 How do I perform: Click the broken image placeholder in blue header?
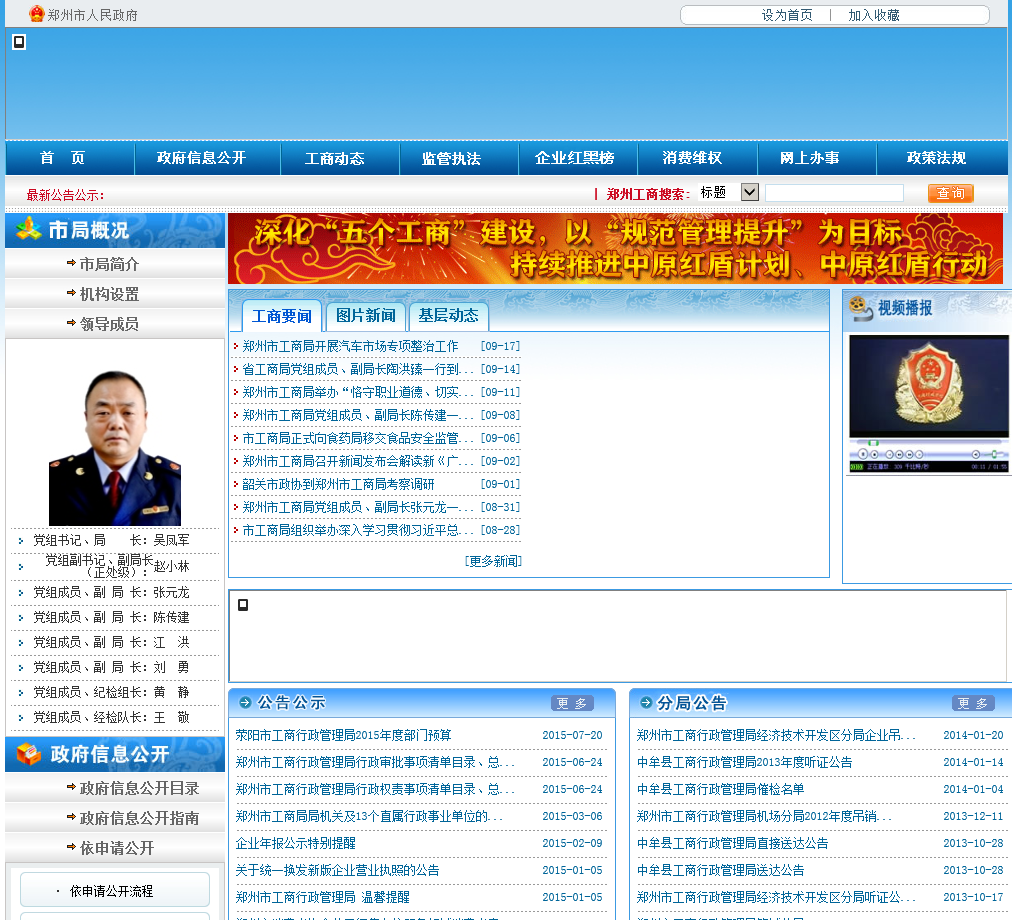[x=19, y=42]
